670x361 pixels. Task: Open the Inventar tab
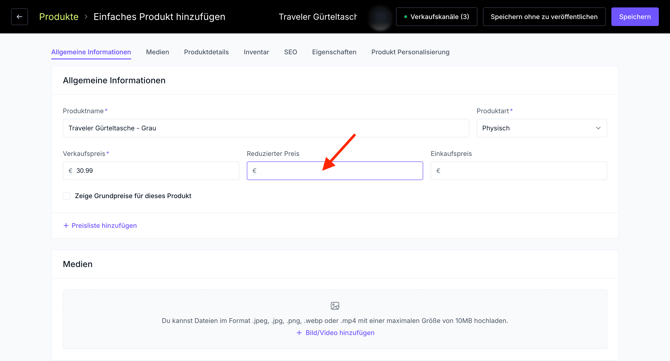(x=256, y=52)
